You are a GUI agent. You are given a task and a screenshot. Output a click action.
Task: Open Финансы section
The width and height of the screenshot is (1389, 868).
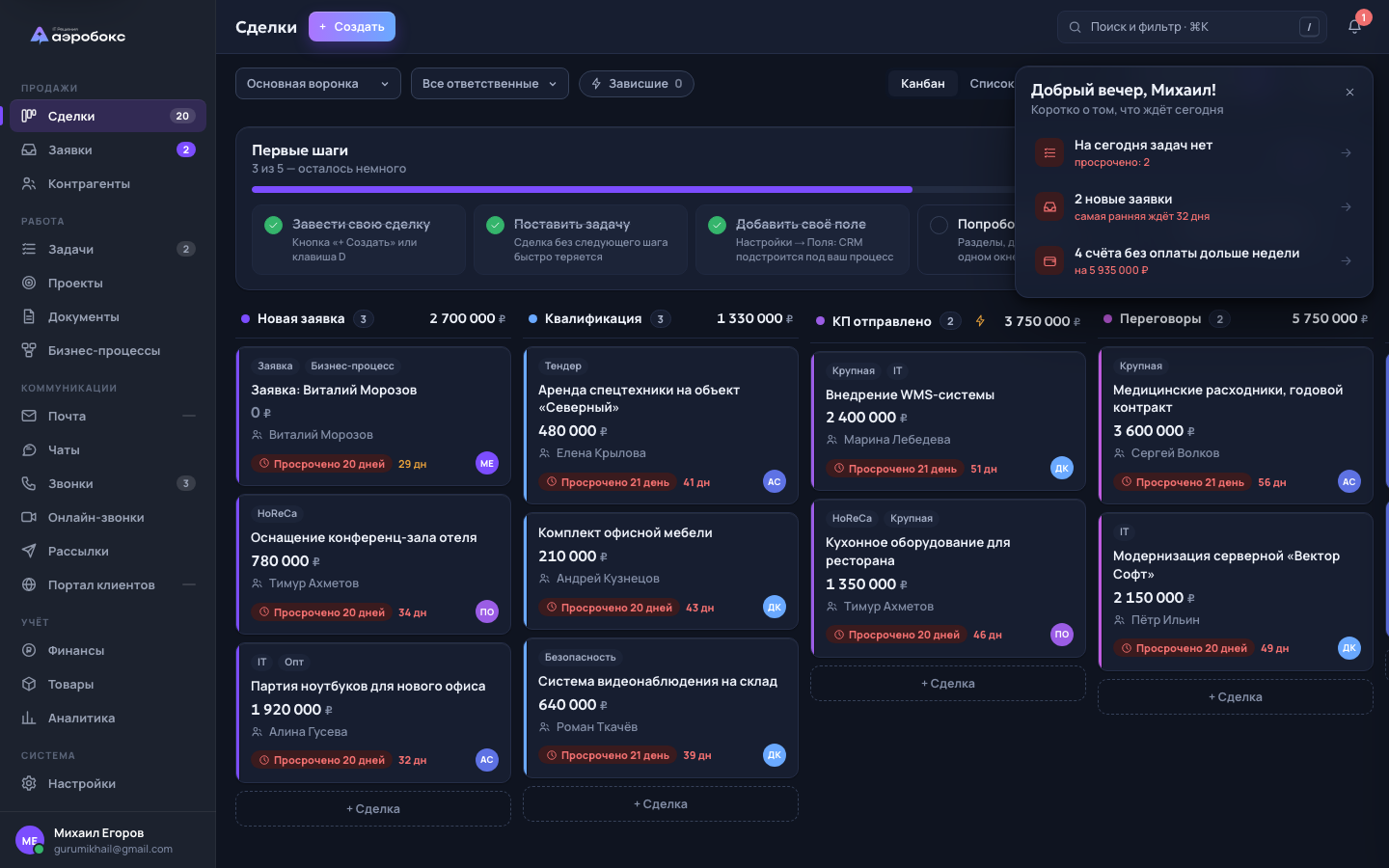click(108, 650)
